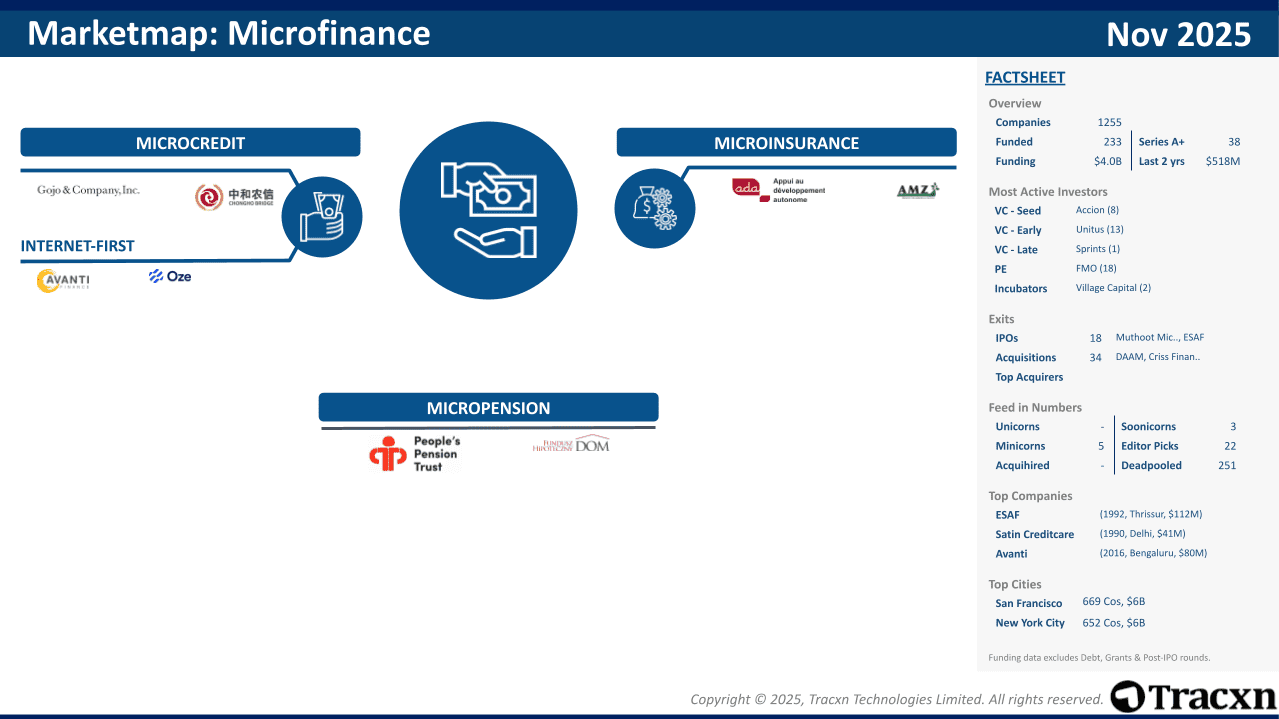This screenshot has height=719, width=1279.
Task: Click the Tracxn logo in the footer
Action: [x=1193, y=697]
